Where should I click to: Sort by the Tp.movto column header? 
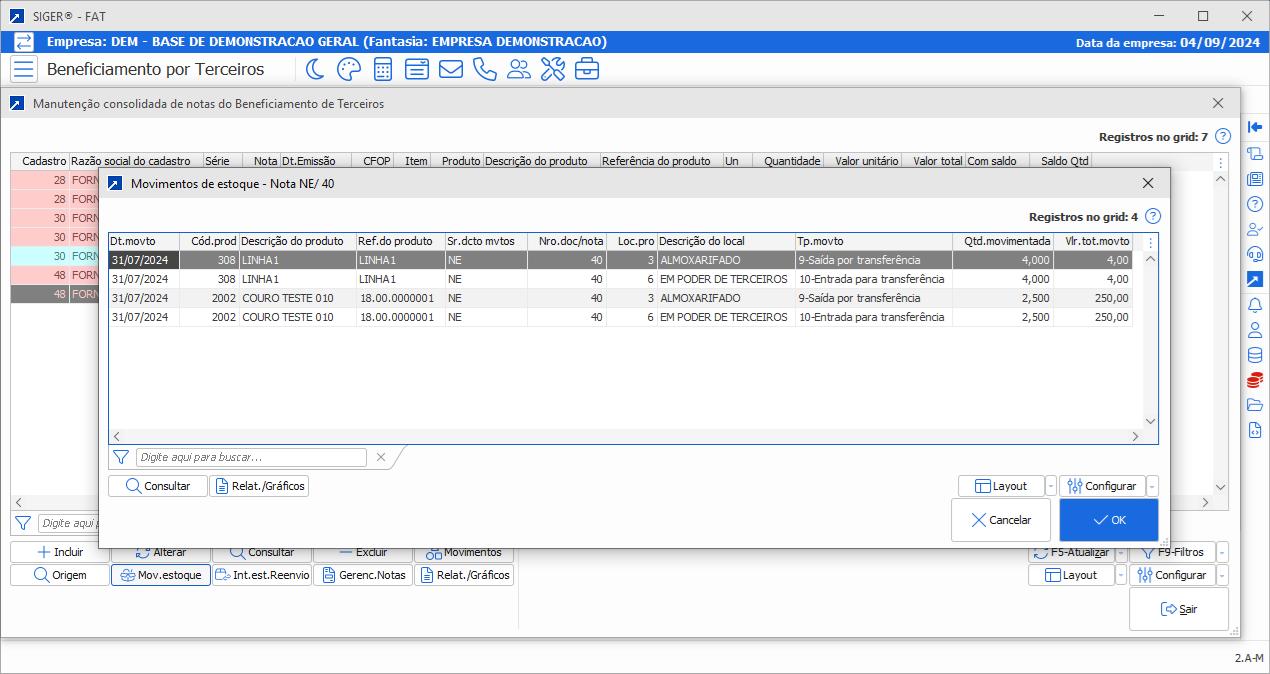(x=872, y=241)
